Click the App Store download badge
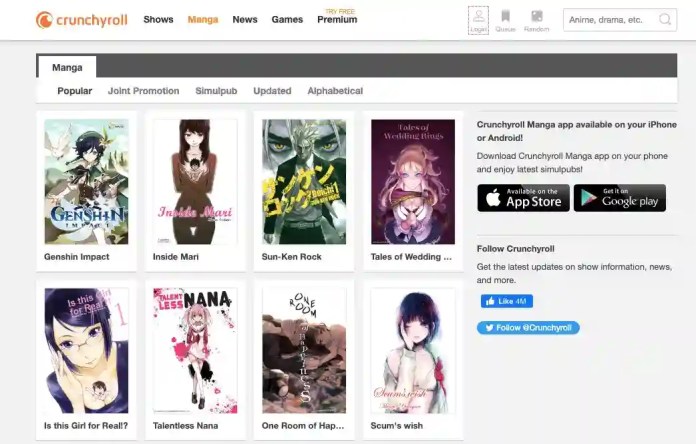Viewport: 696px width, 444px height. pos(523,198)
